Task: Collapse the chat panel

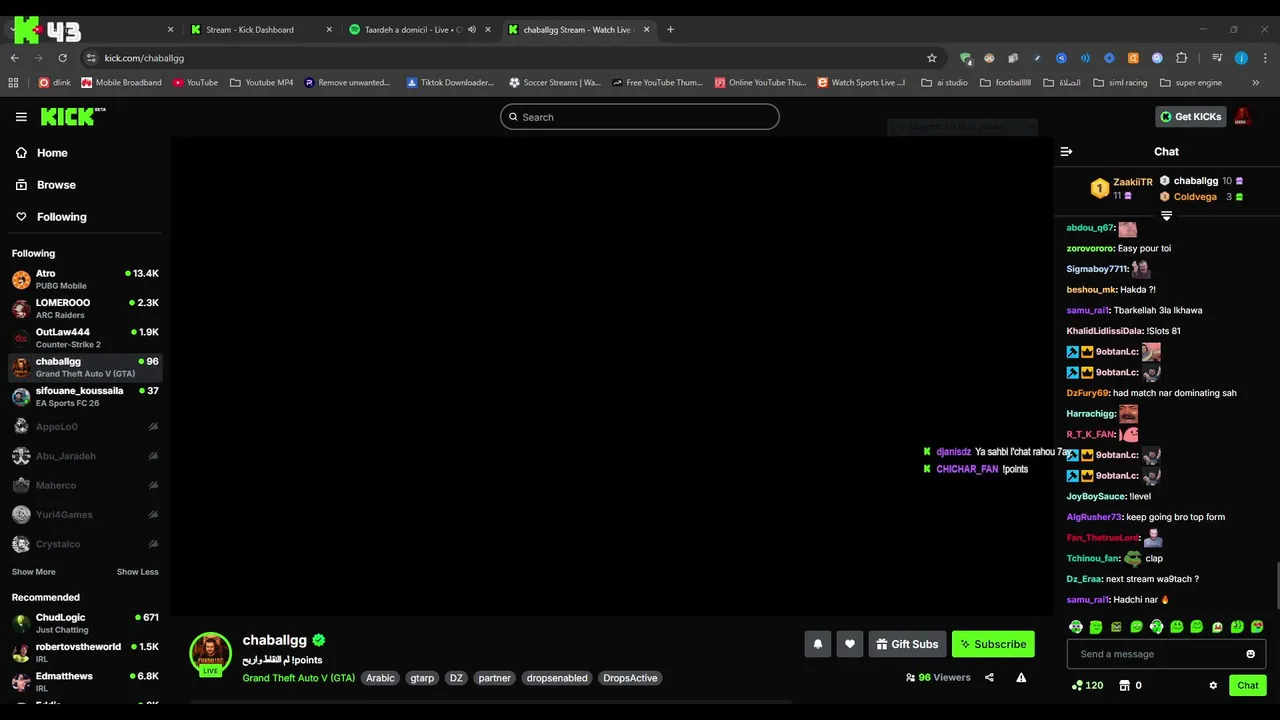Action: 1066,152
